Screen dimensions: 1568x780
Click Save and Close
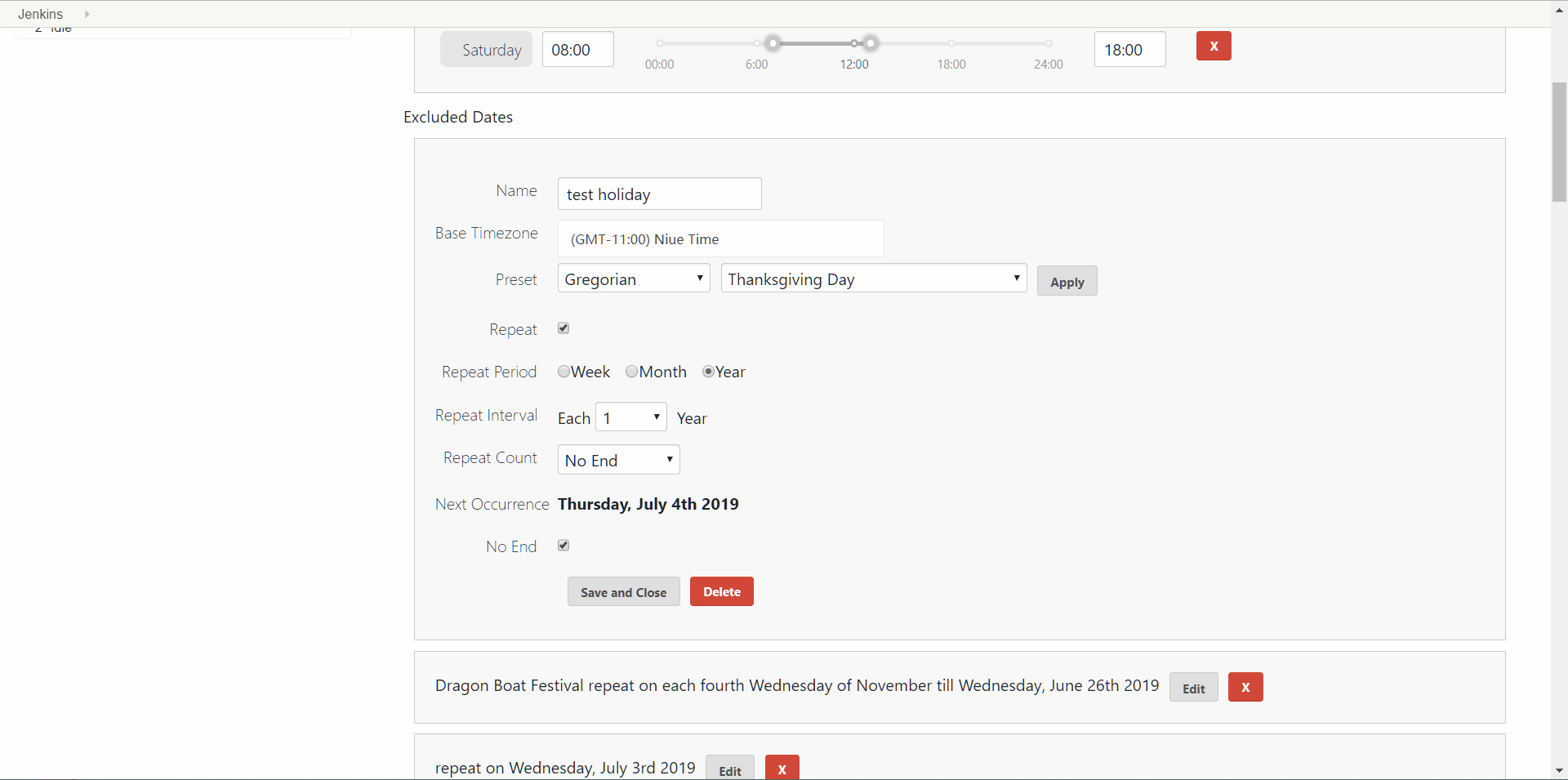(623, 591)
